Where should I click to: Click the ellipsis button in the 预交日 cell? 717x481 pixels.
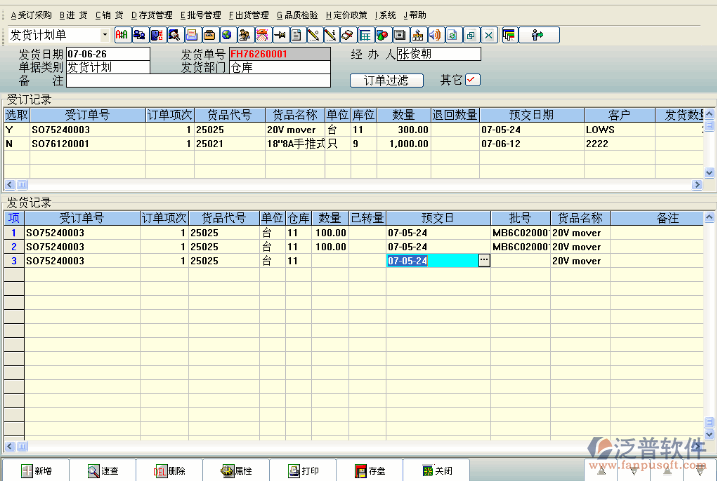tap(484, 260)
